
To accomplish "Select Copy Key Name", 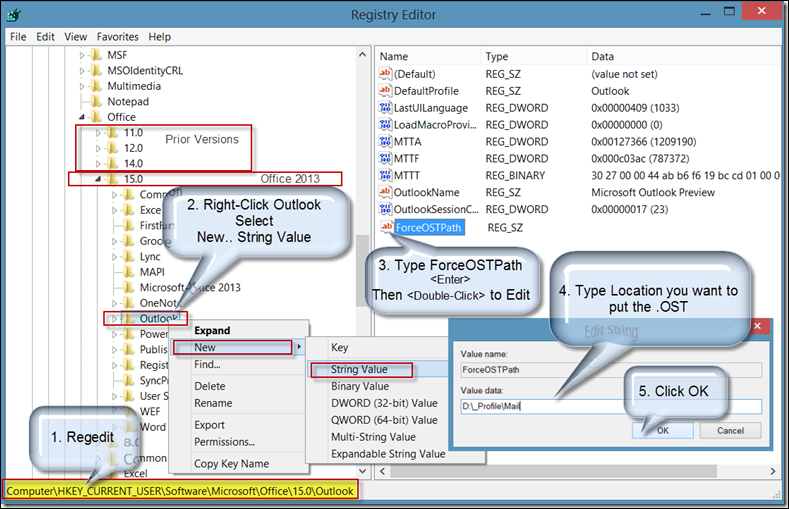I will coord(239,464).
